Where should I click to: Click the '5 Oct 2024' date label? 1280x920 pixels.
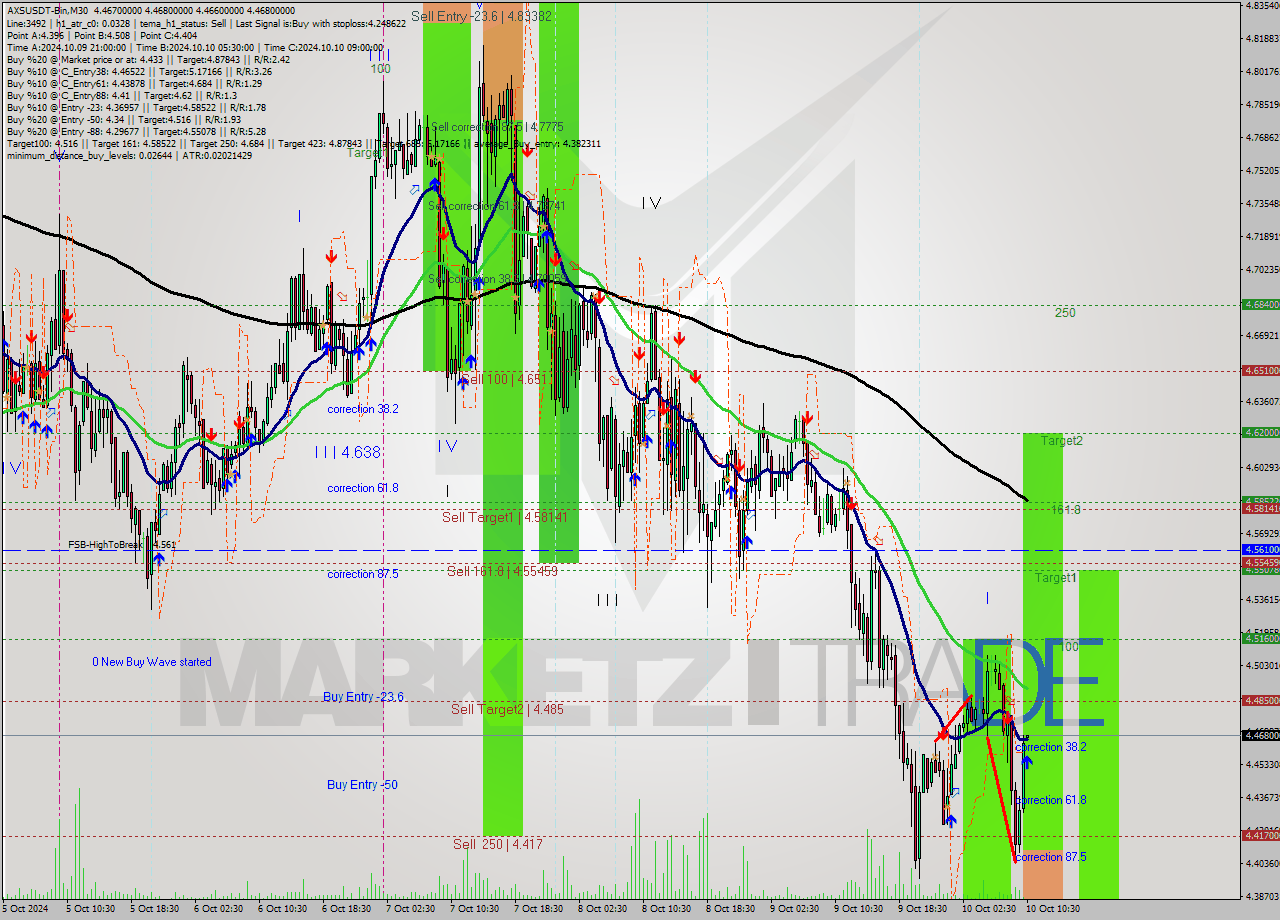(x=24, y=909)
